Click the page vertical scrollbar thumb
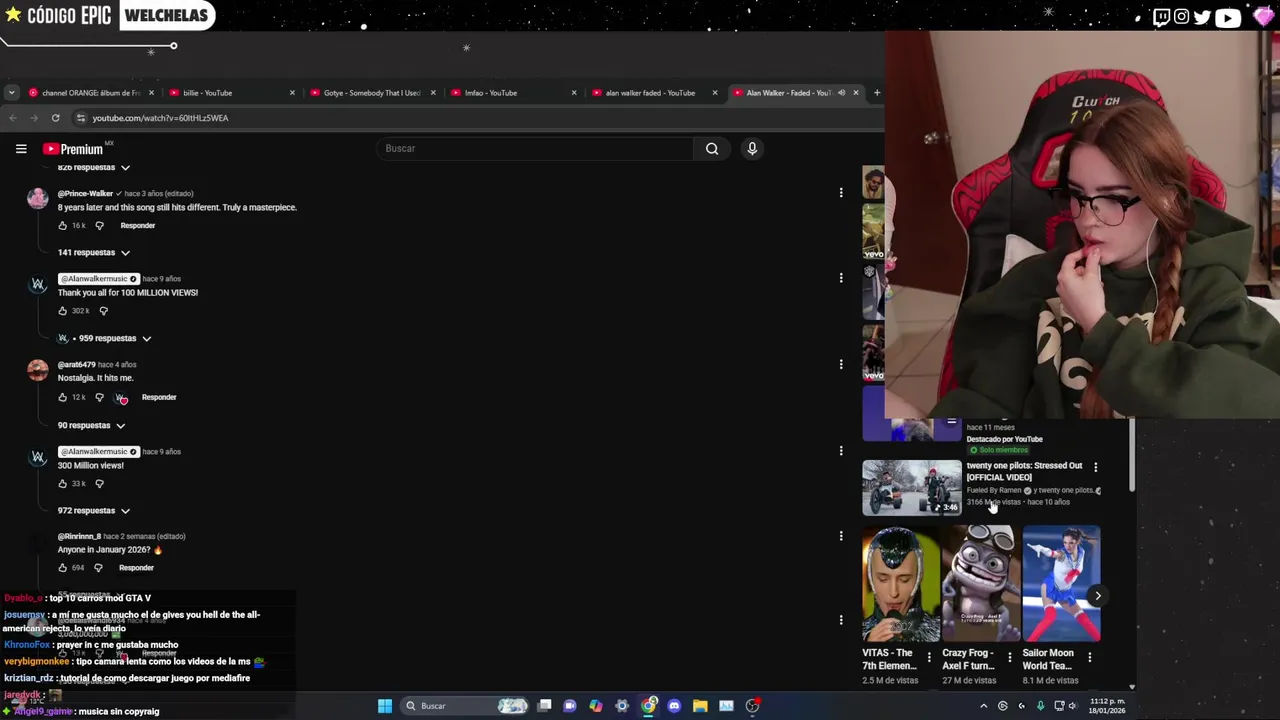 (1132, 455)
